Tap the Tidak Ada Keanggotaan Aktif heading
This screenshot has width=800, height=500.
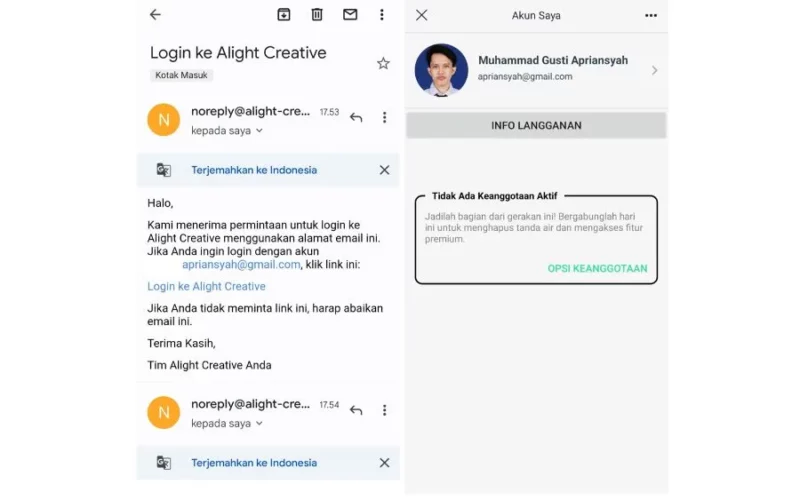pyautogui.click(x=494, y=196)
